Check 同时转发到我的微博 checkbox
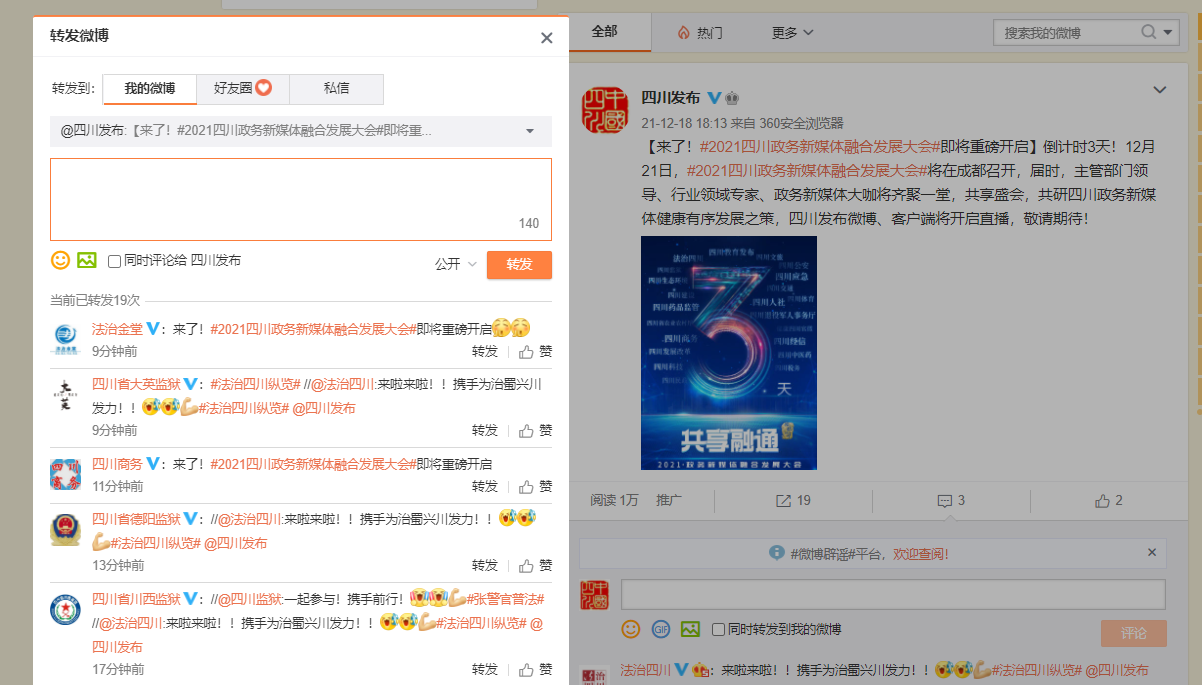Viewport: 1202px width, 685px height. [718, 630]
